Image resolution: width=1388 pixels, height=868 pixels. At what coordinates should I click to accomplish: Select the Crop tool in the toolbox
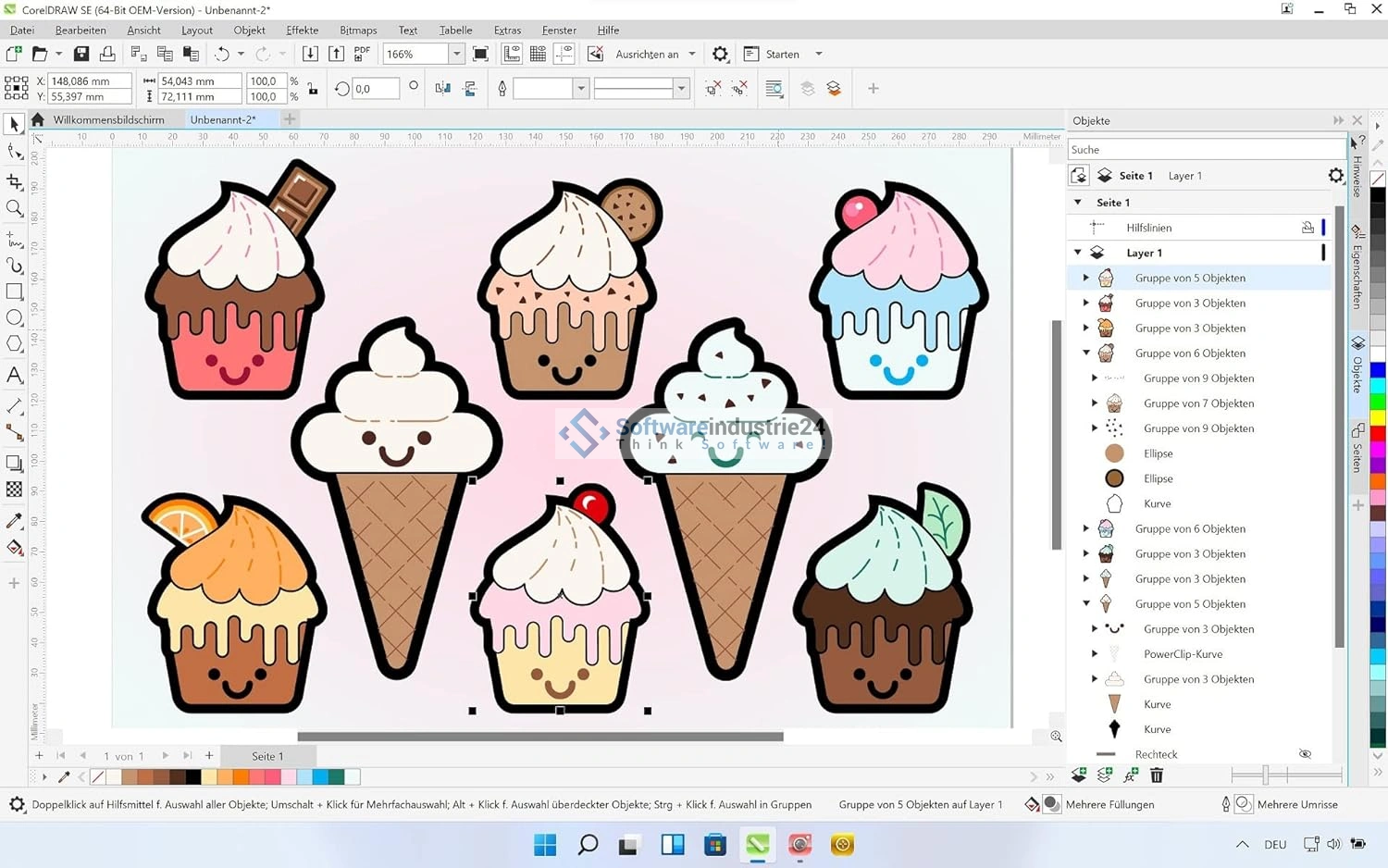click(14, 181)
